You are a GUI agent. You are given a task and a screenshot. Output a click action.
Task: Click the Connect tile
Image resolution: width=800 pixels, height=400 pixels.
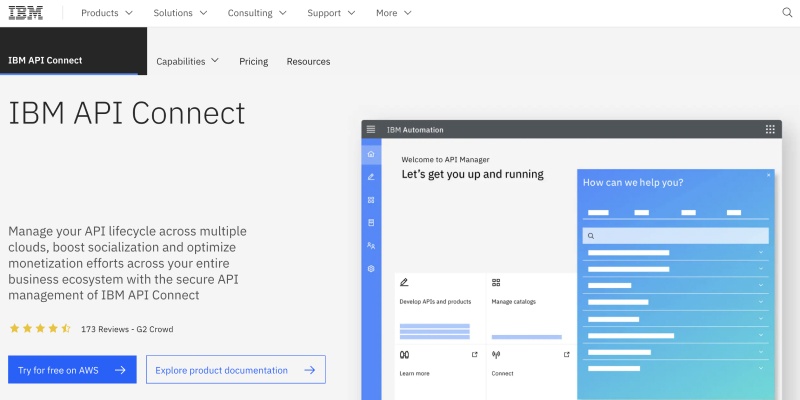pyautogui.click(x=532, y=372)
